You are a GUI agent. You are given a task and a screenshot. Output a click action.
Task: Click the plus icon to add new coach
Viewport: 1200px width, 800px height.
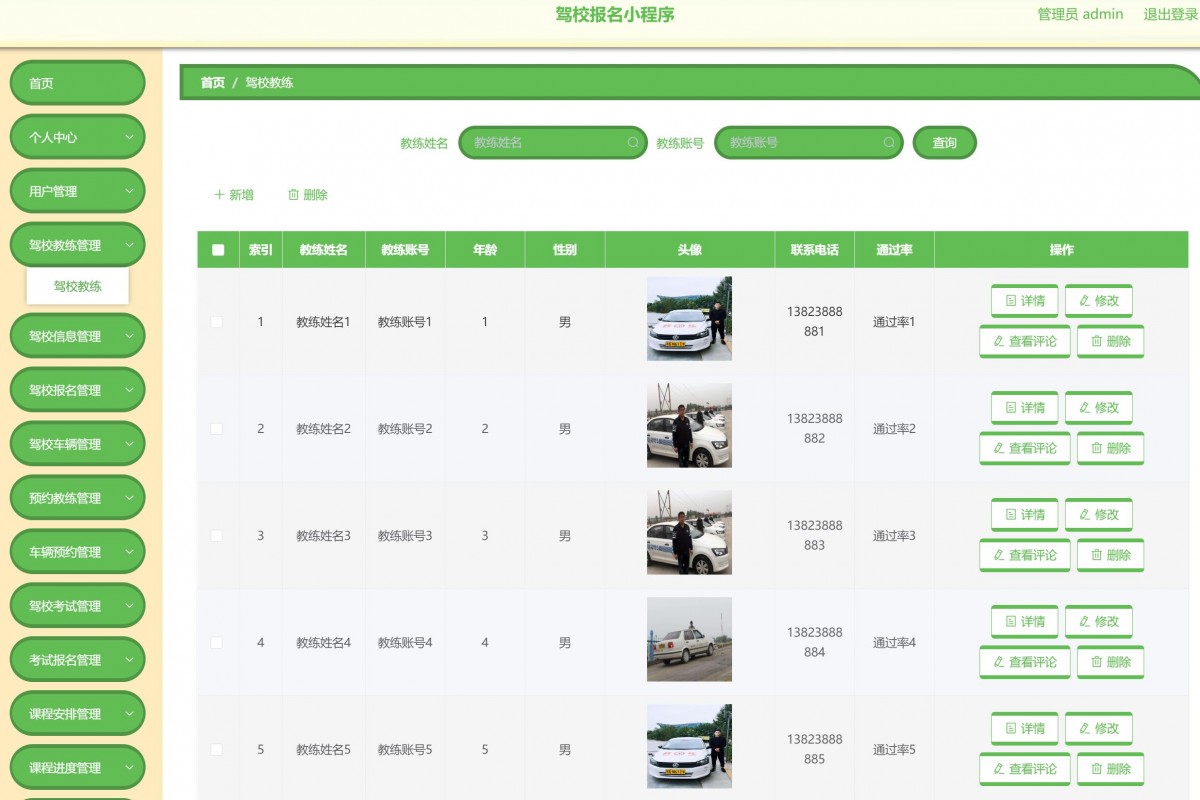click(220, 195)
